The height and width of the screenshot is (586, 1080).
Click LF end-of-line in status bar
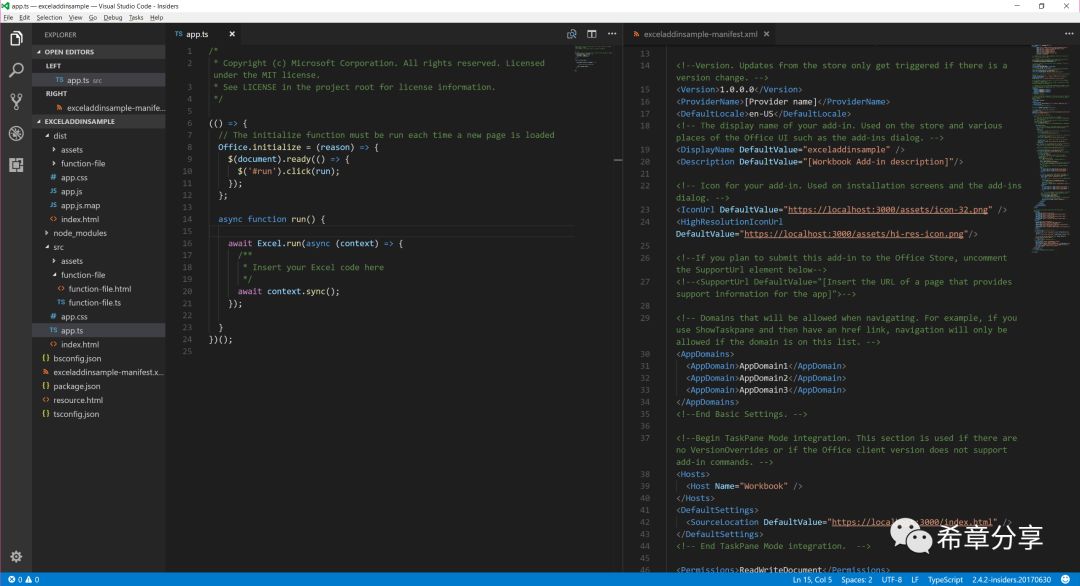(915, 580)
